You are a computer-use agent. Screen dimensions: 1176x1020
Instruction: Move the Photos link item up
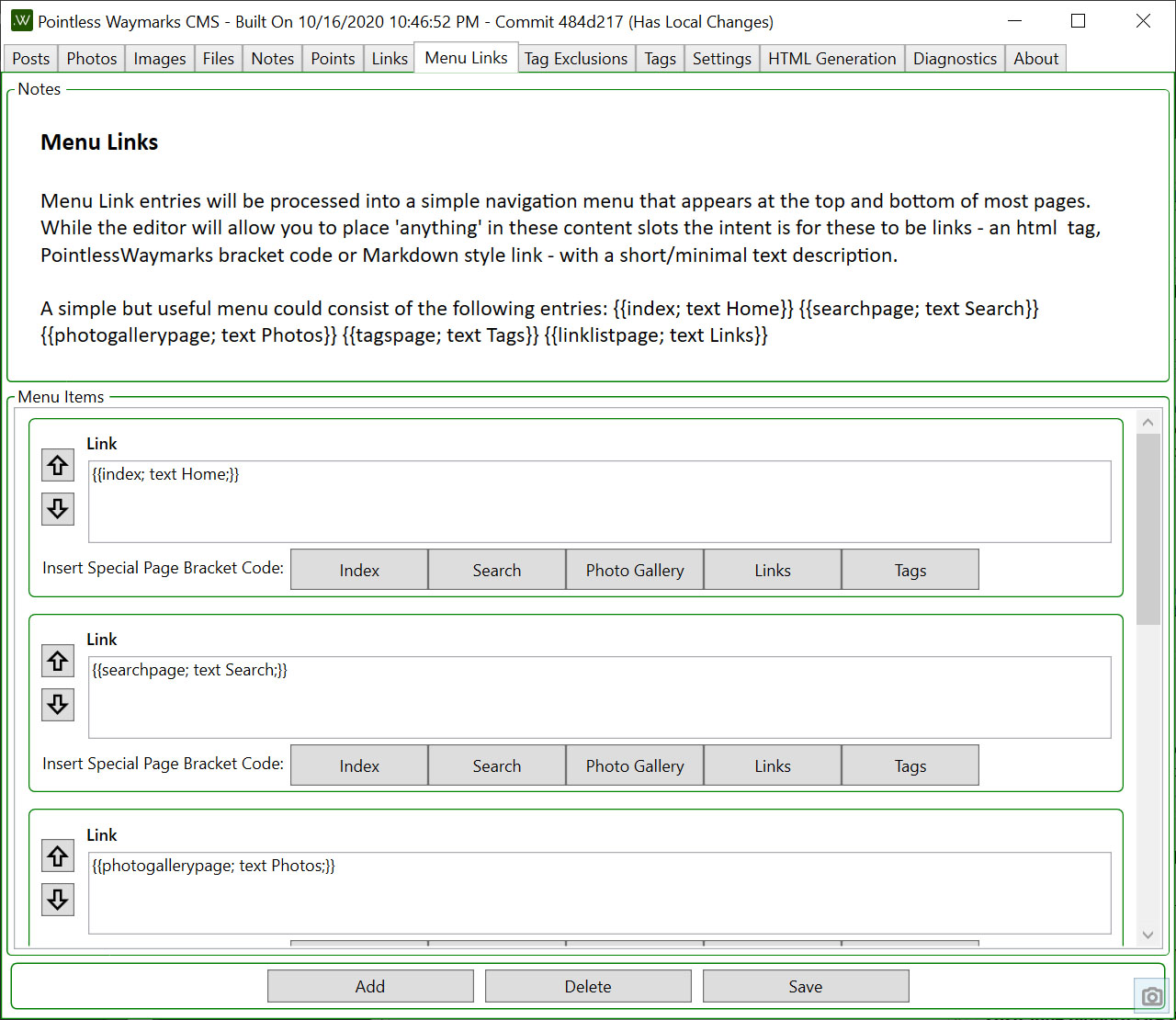pyautogui.click(x=58, y=856)
